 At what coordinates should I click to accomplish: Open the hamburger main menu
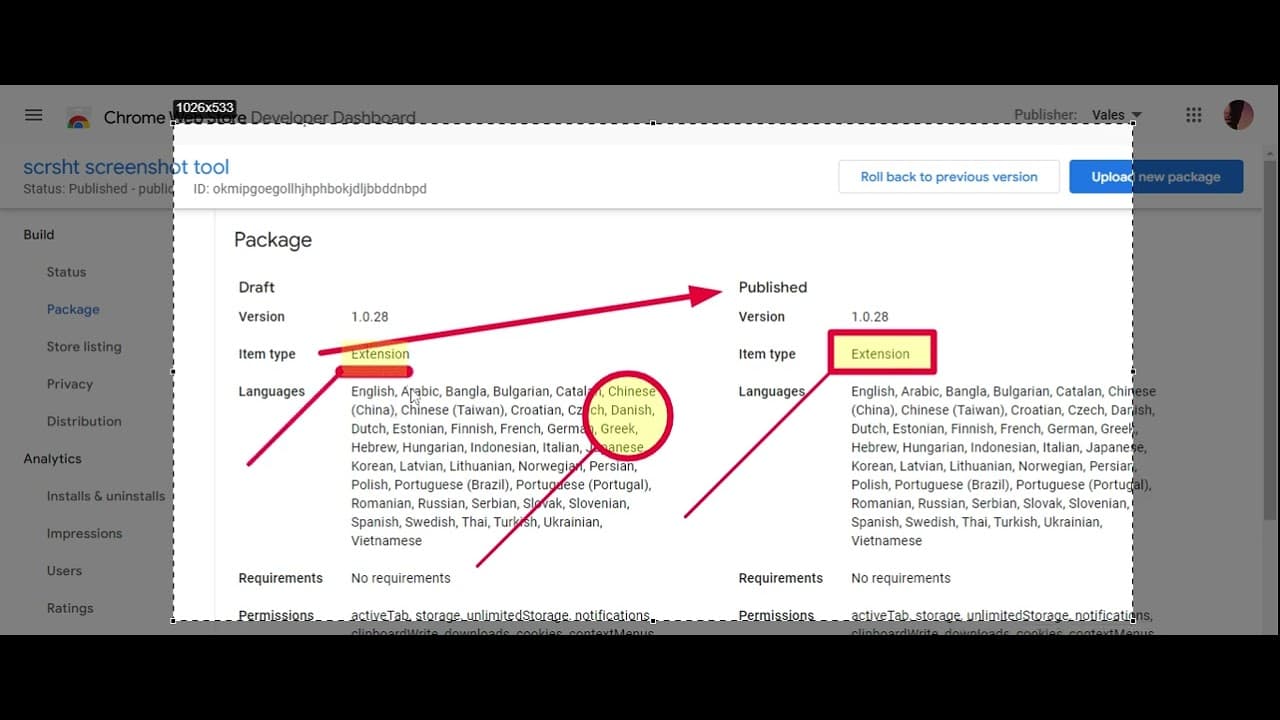pyautogui.click(x=34, y=115)
